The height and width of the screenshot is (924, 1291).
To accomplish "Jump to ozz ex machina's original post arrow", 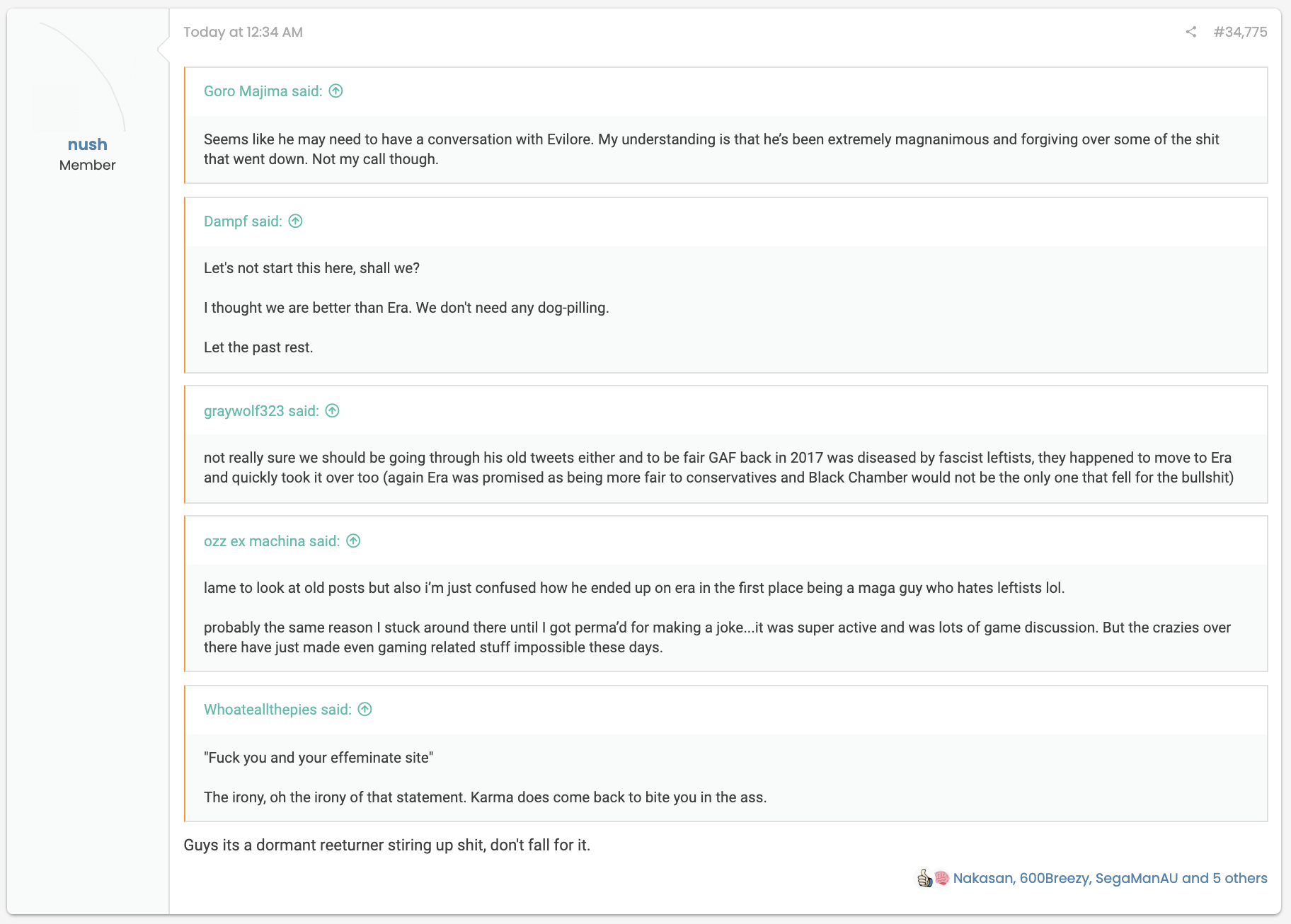I will [354, 541].
